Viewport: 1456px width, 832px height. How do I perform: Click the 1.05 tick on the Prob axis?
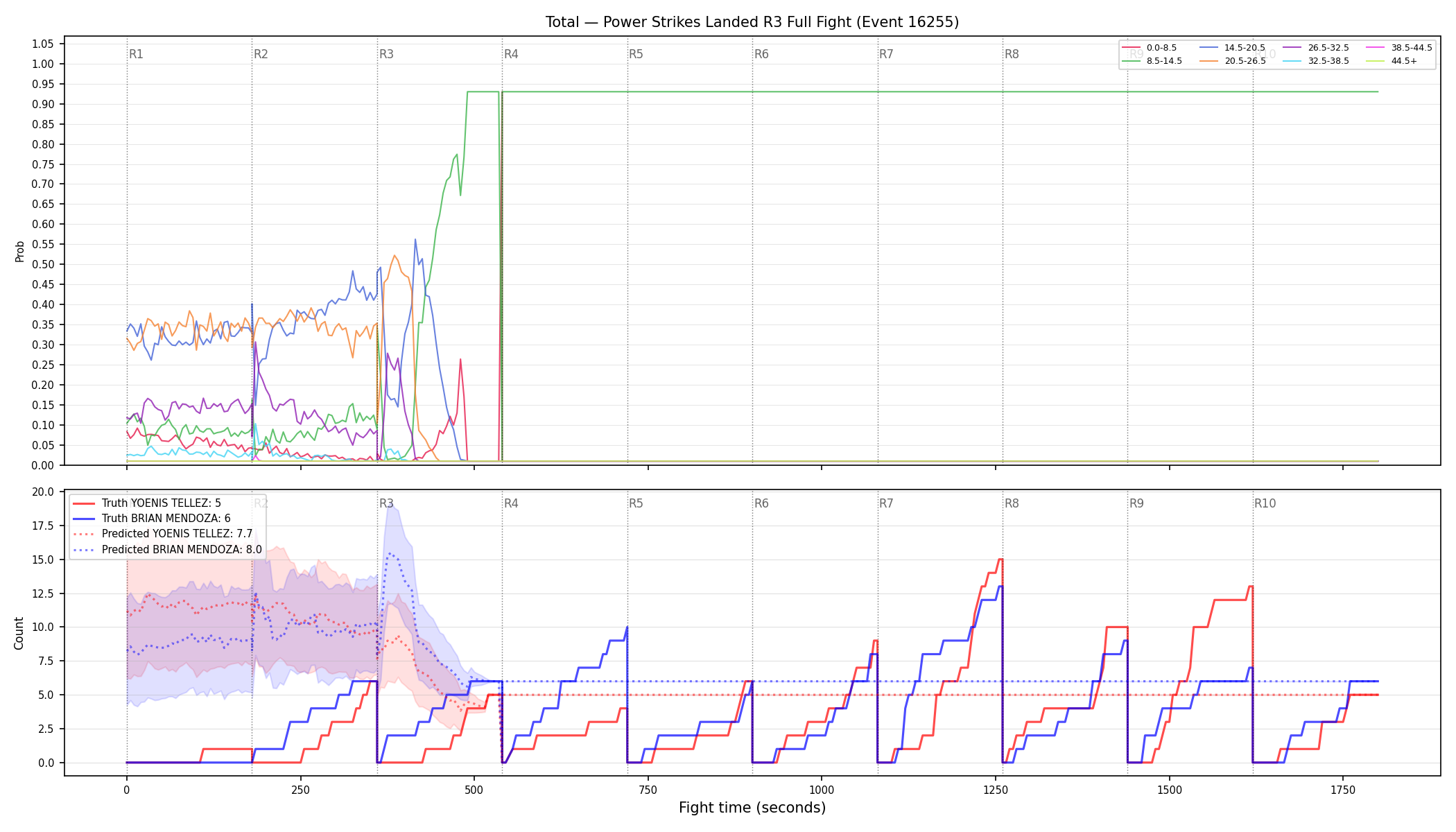point(43,44)
